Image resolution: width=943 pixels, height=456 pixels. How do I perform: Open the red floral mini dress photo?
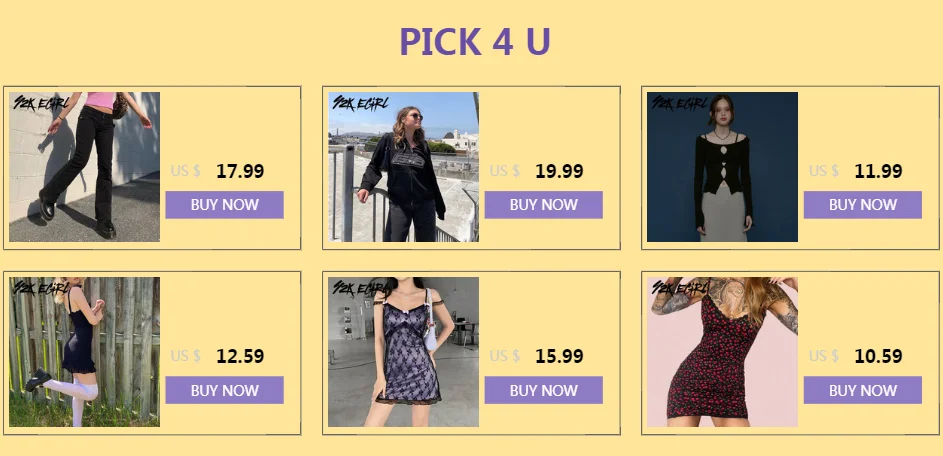(x=722, y=352)
